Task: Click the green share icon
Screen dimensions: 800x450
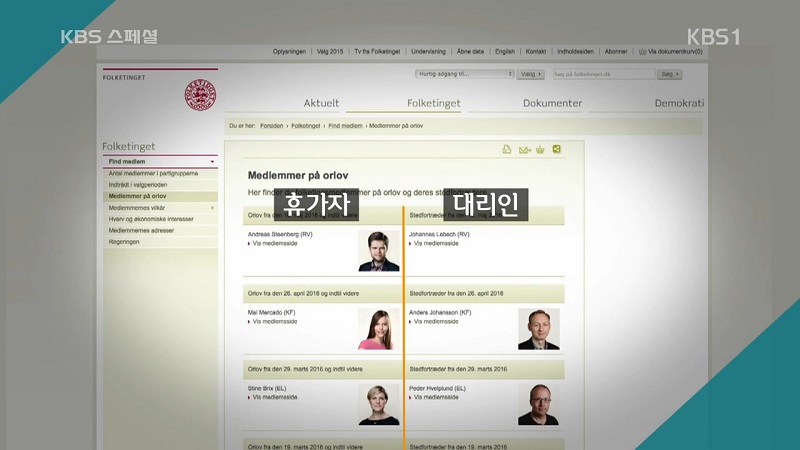Action: pyautogui.click(x=557, y=150)
